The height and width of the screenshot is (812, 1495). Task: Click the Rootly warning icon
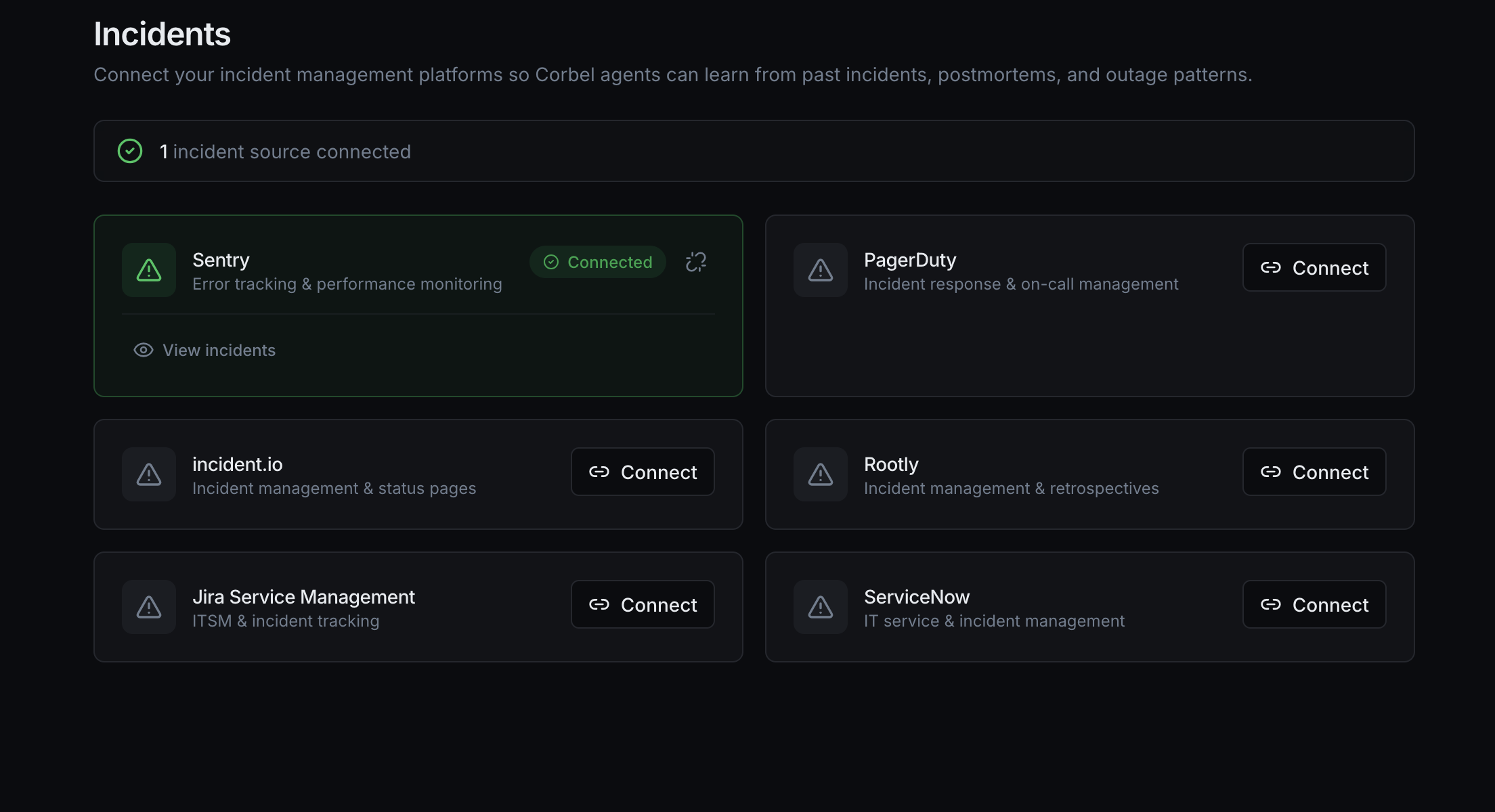(x=820, y=474)
